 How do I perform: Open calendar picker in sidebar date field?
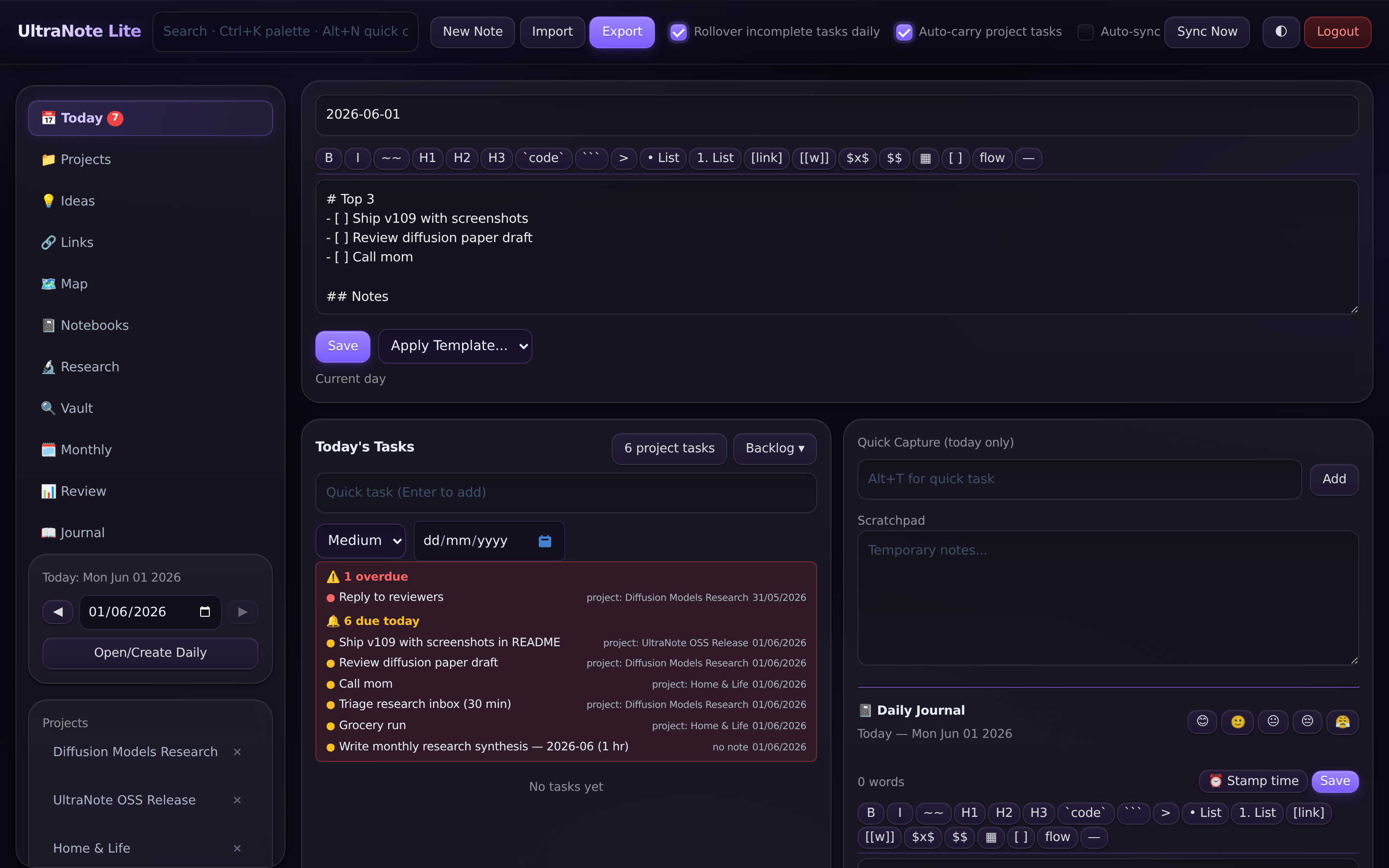pos(205,612)
